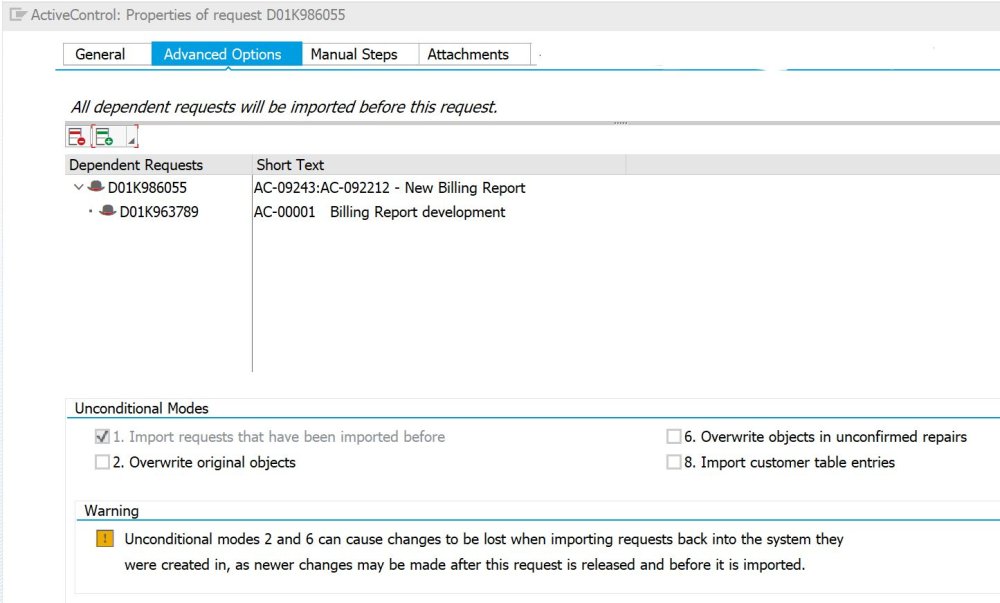Click the ActiveControl window title icon
Image resolution: width=1000 pixels, height=603 pixels.
pyautogui.click(x=18, y=16)
